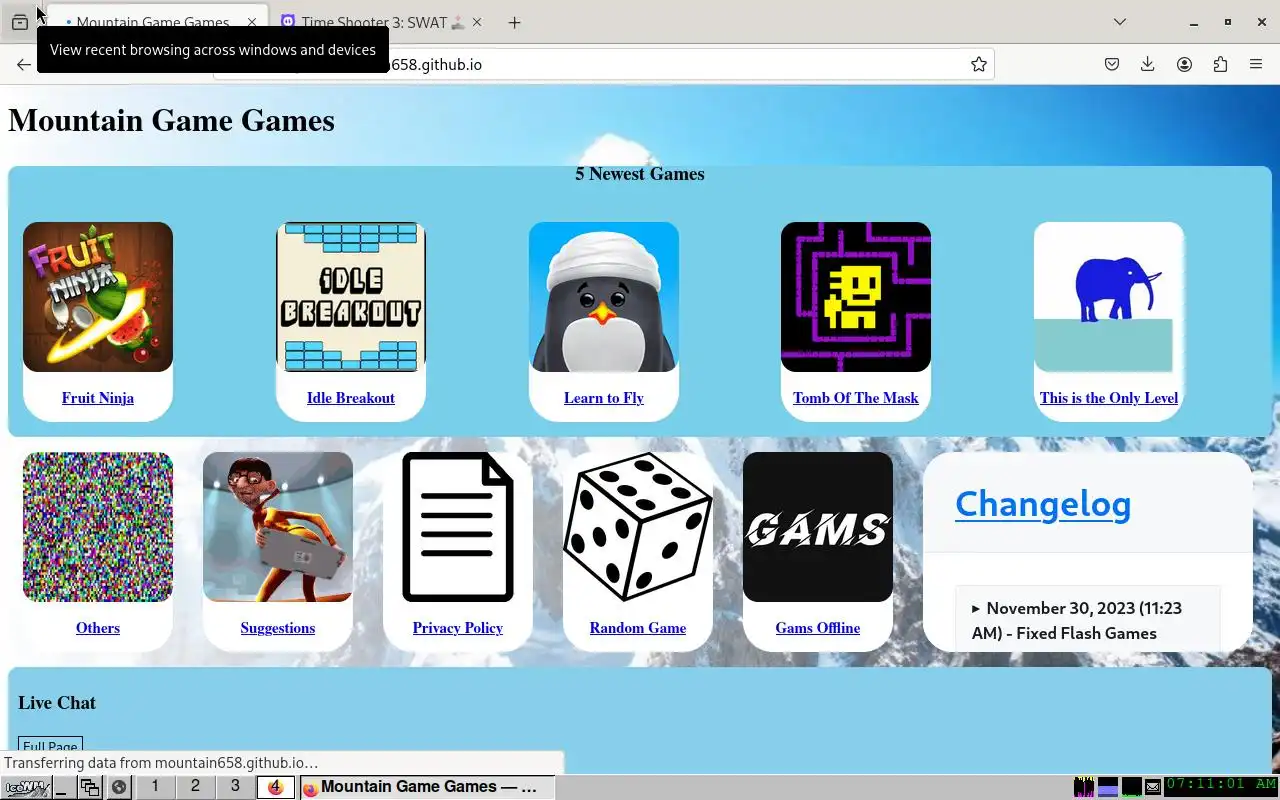Open the Fruit Ninja game thumbnail
This screenshot has height=800, width=1280.
pyautogui.click(x=98, y=297)
